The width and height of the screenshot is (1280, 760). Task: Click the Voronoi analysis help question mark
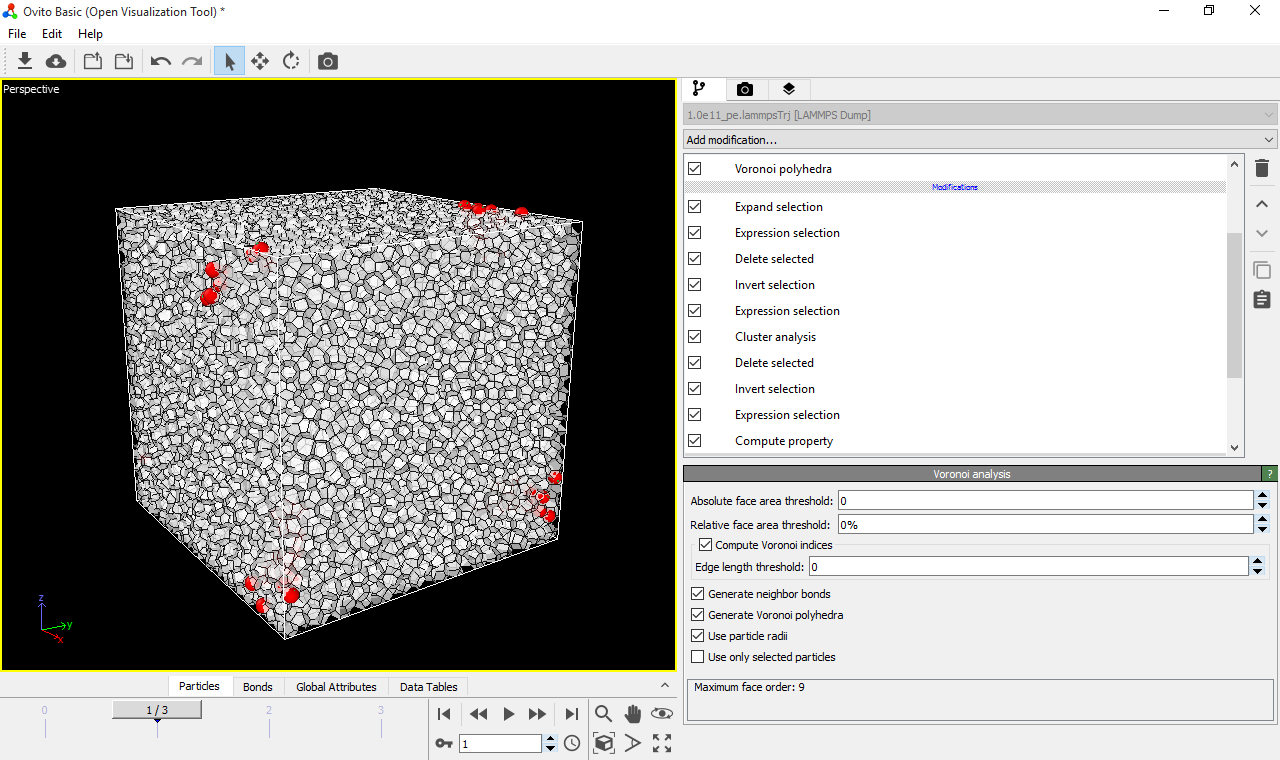click(1269, 473)
